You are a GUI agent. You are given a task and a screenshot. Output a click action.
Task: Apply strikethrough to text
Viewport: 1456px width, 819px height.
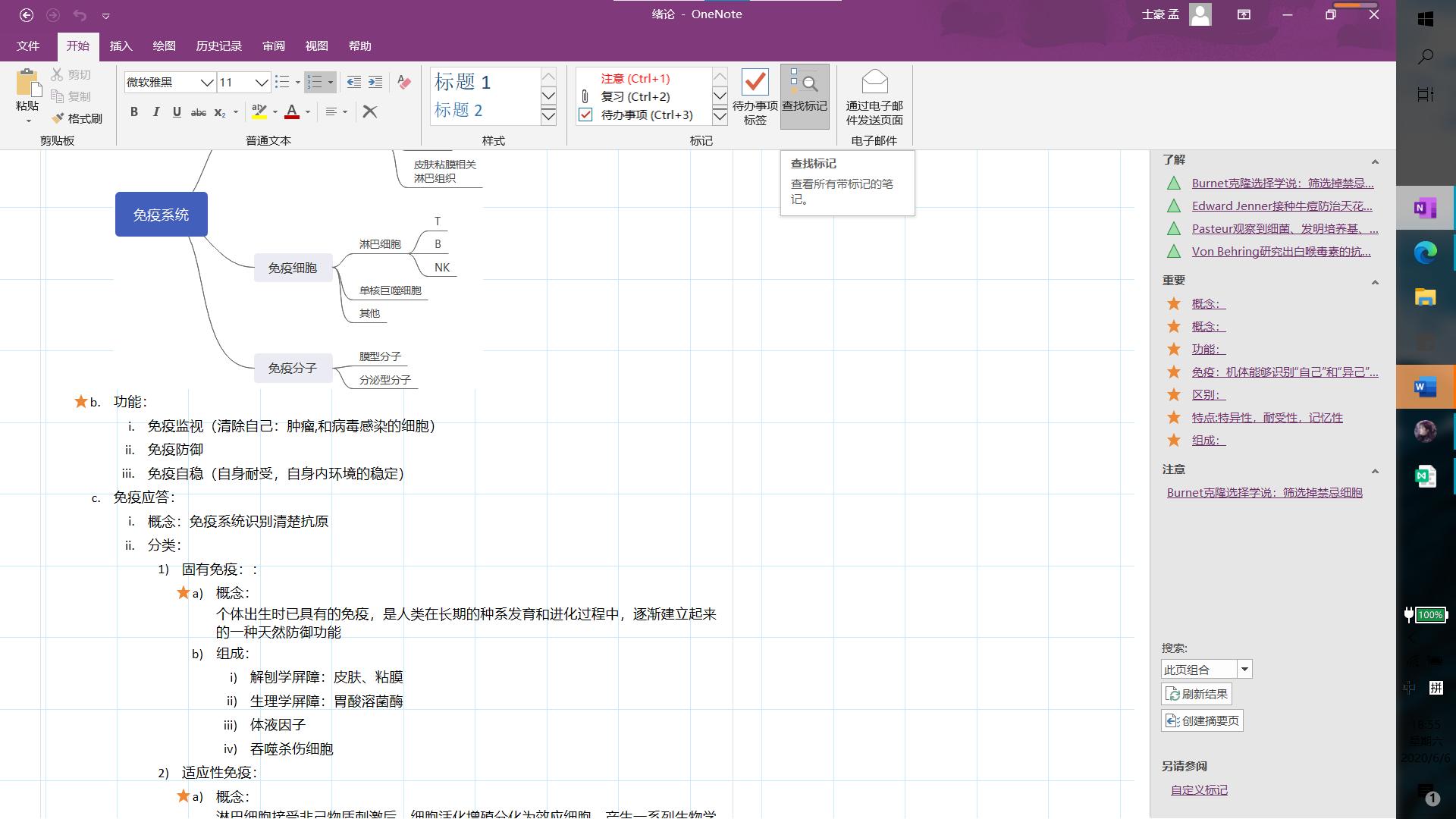(x=198, y=112)
